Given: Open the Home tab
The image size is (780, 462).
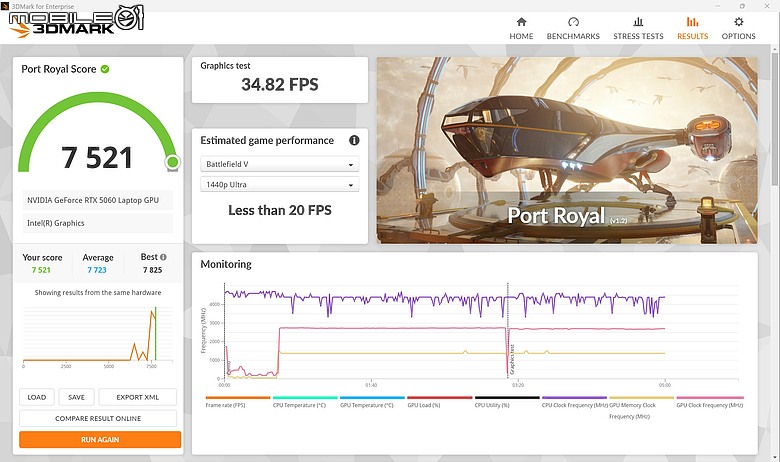Looking at the screenshot, I should tap(521, 28).
